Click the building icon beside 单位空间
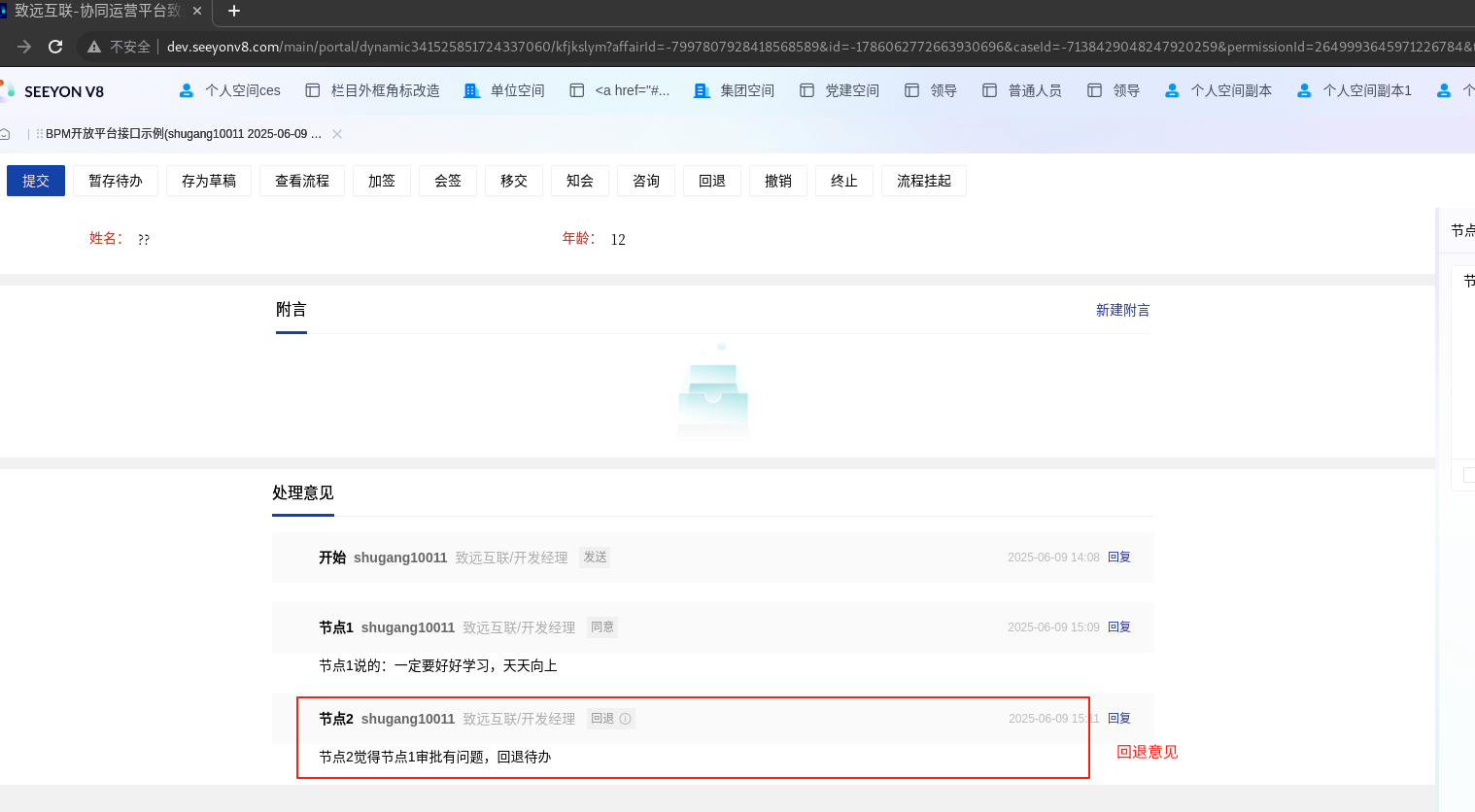This screenshot has width=1475, height=812. point(472,90)
